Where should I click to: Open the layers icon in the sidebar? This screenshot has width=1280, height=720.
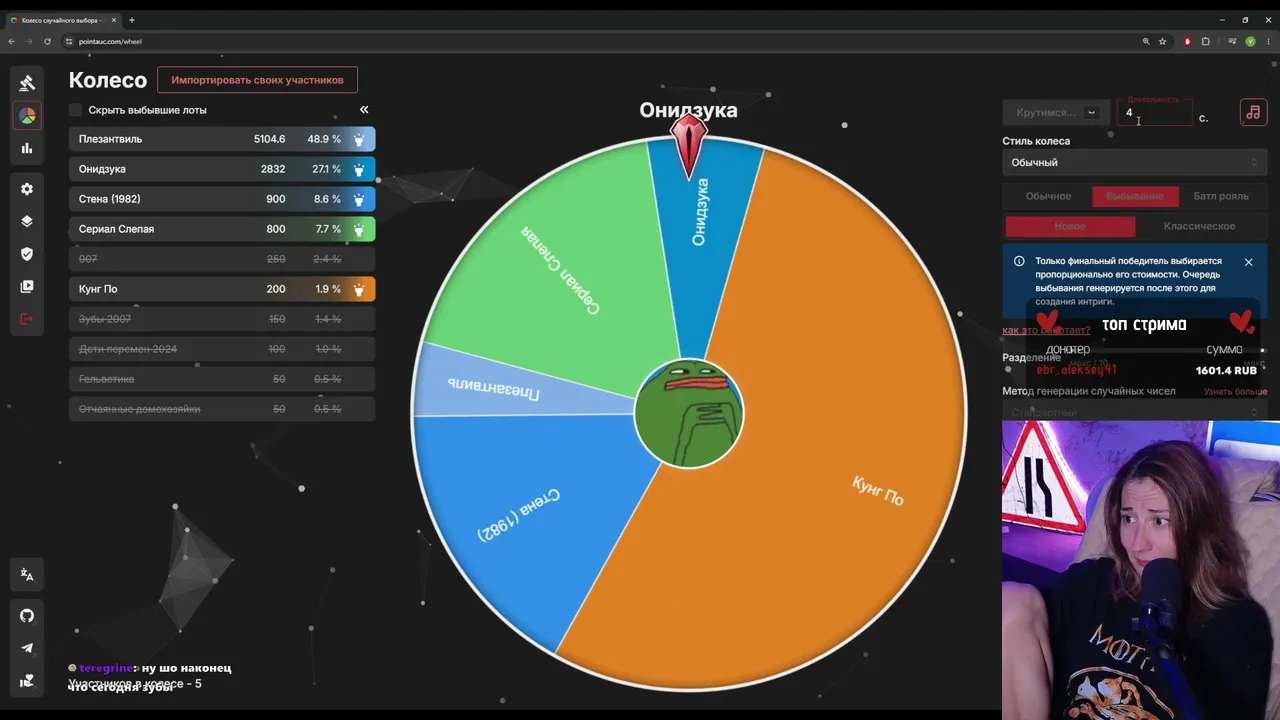(27, 222)
